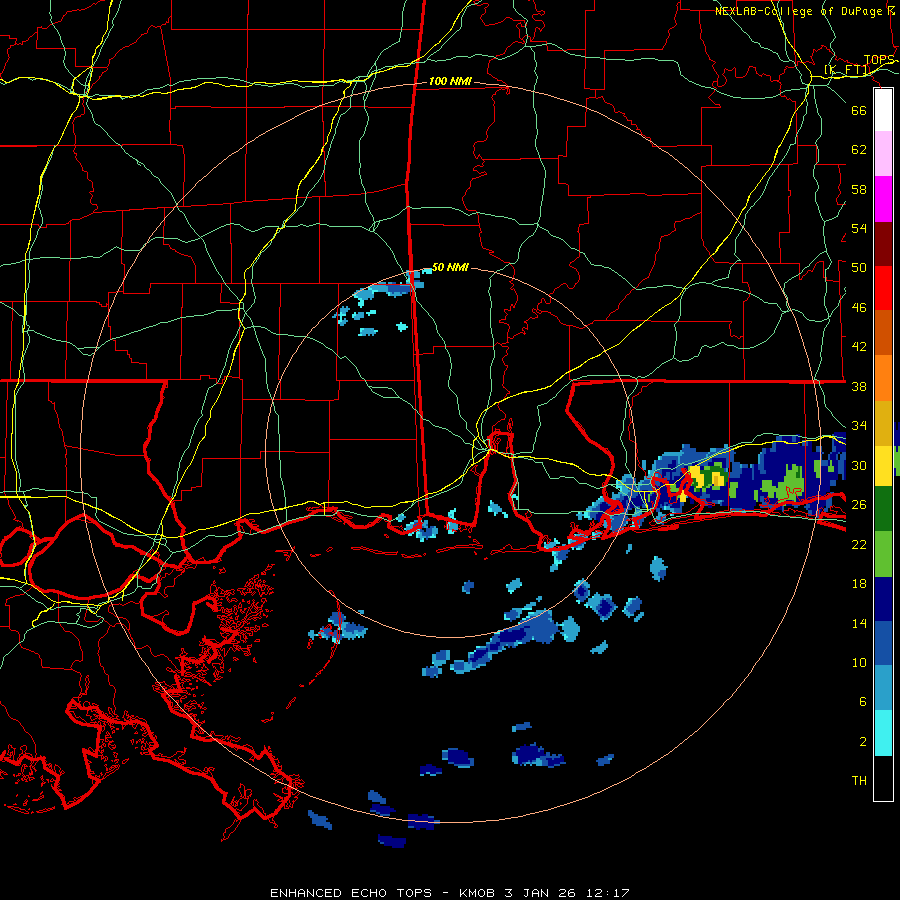The height and width of the screenshot is (900, 900).
Task: Click the legend value "22"
Action: click(859, 544)
